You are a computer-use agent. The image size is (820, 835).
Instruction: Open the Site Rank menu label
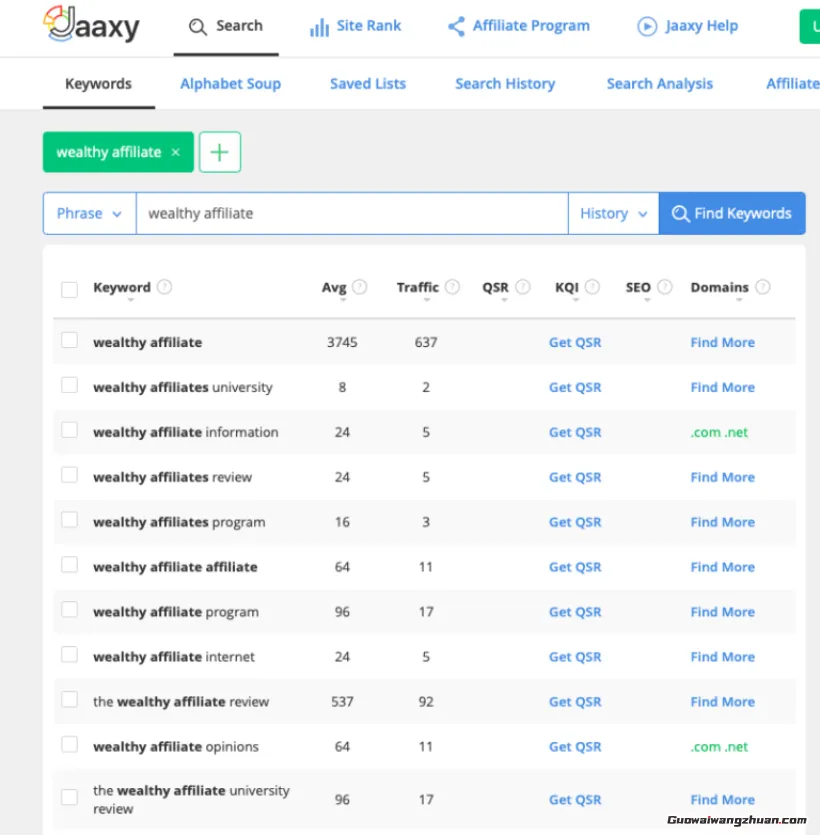tap(369, 26)
